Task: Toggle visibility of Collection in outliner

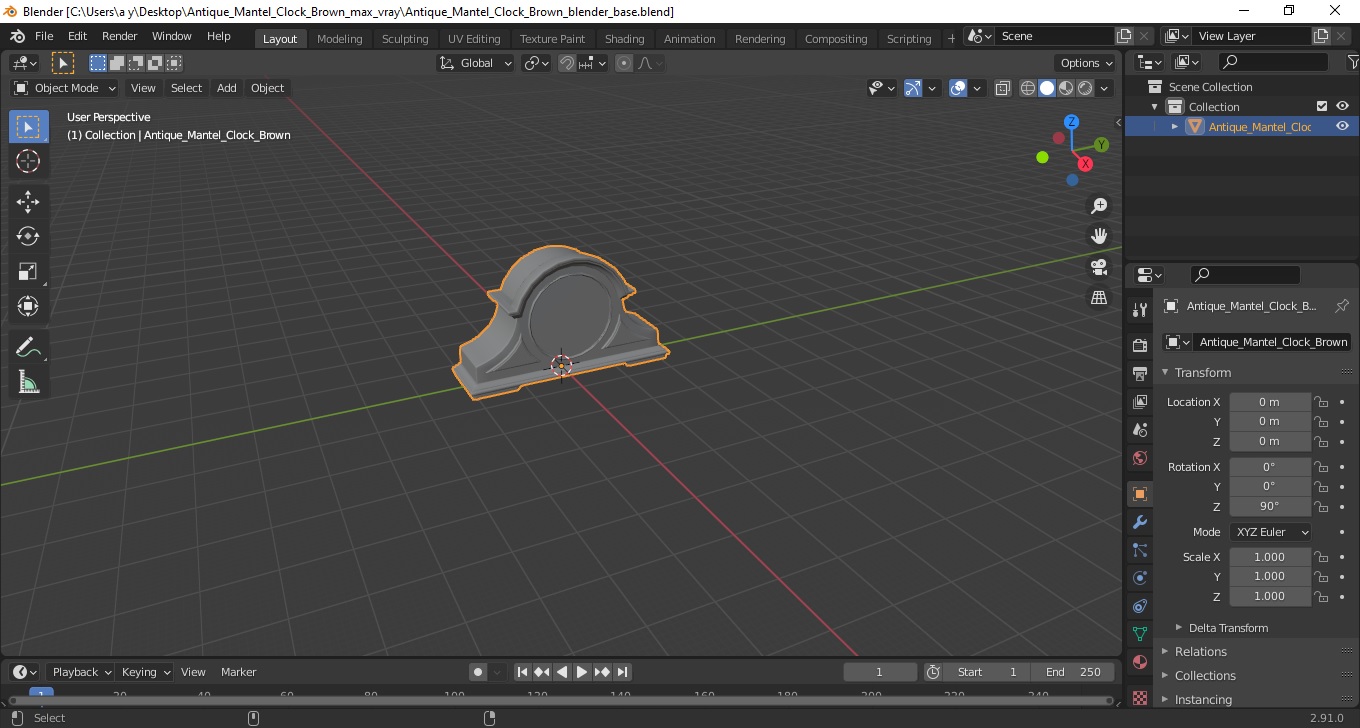Action: pyautogui.click(x=1342, y=106)
